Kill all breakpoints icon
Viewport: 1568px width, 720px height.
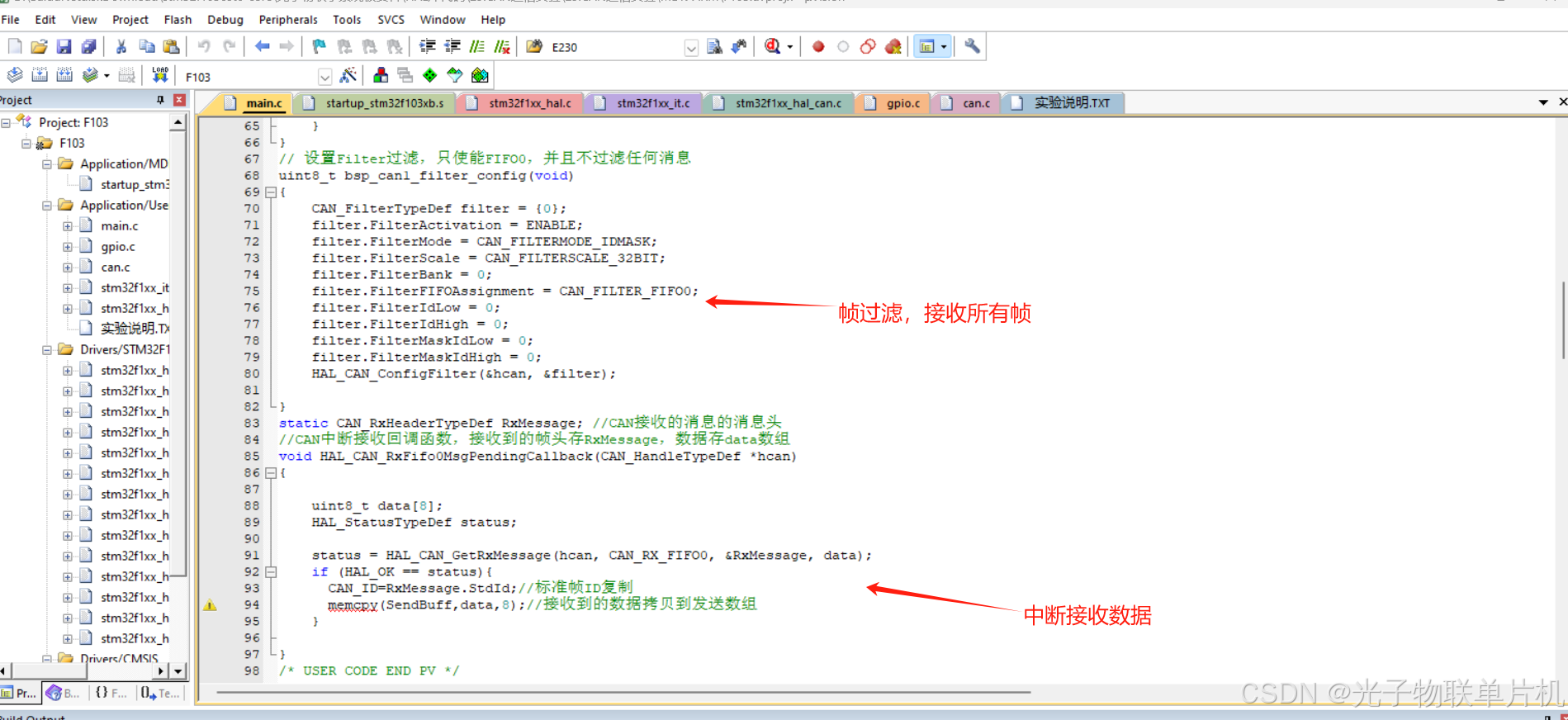click(893, 46)
